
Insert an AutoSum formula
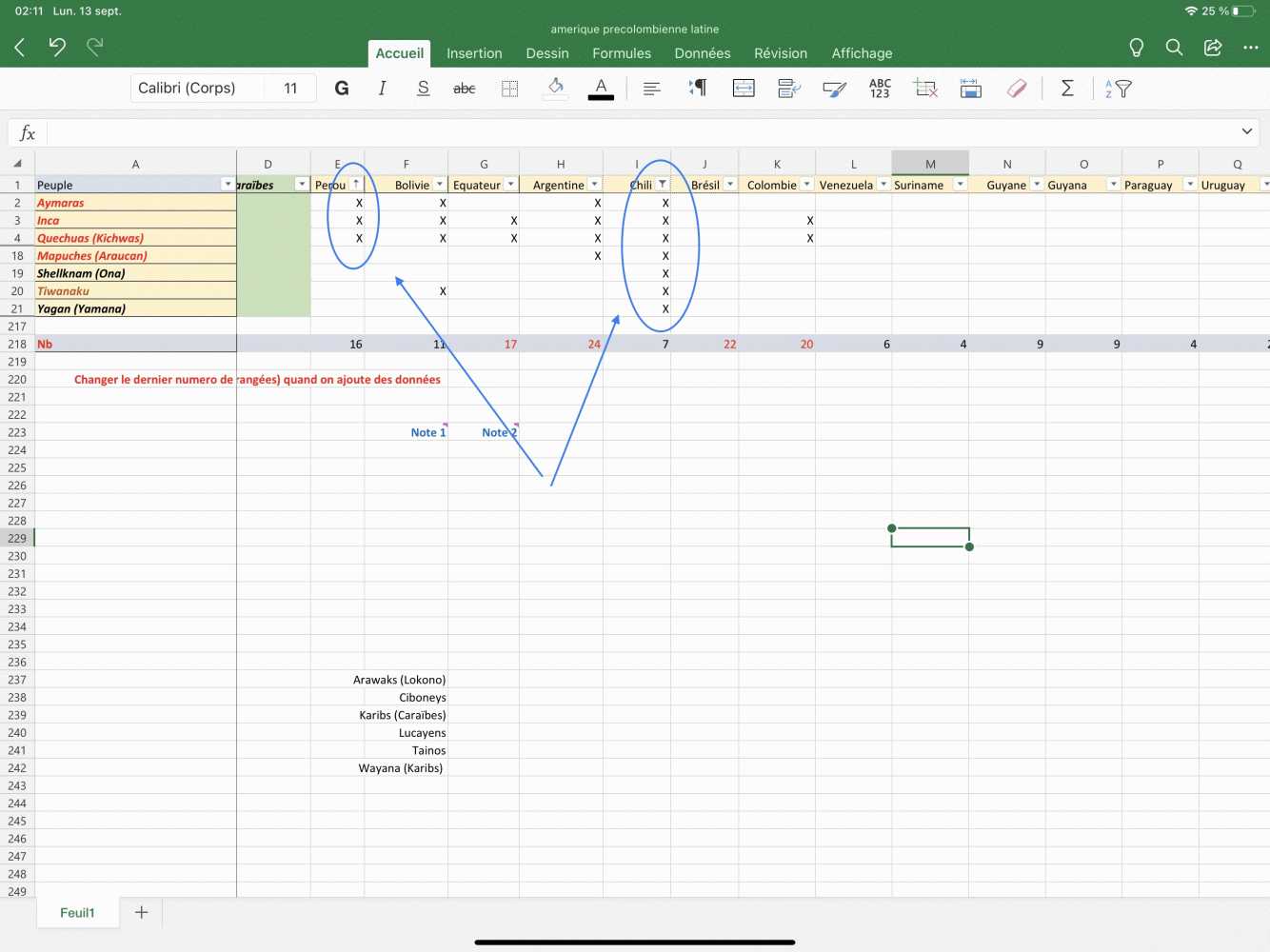pos(1067,89)
